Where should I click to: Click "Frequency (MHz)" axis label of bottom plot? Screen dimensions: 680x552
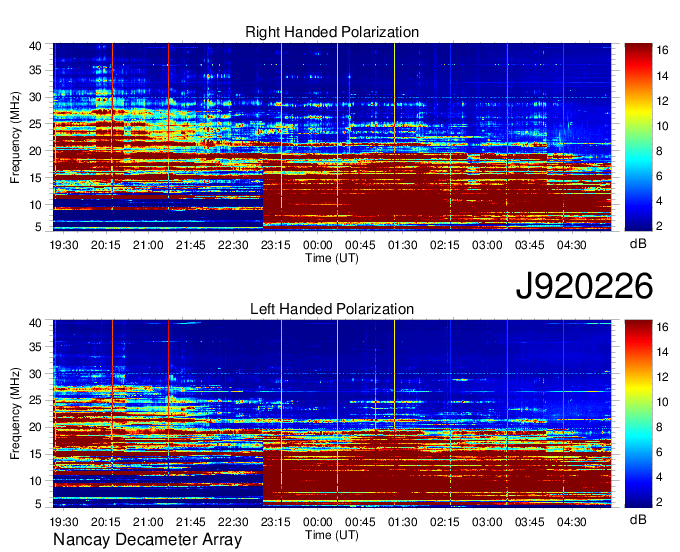click(x=15, y=414)
